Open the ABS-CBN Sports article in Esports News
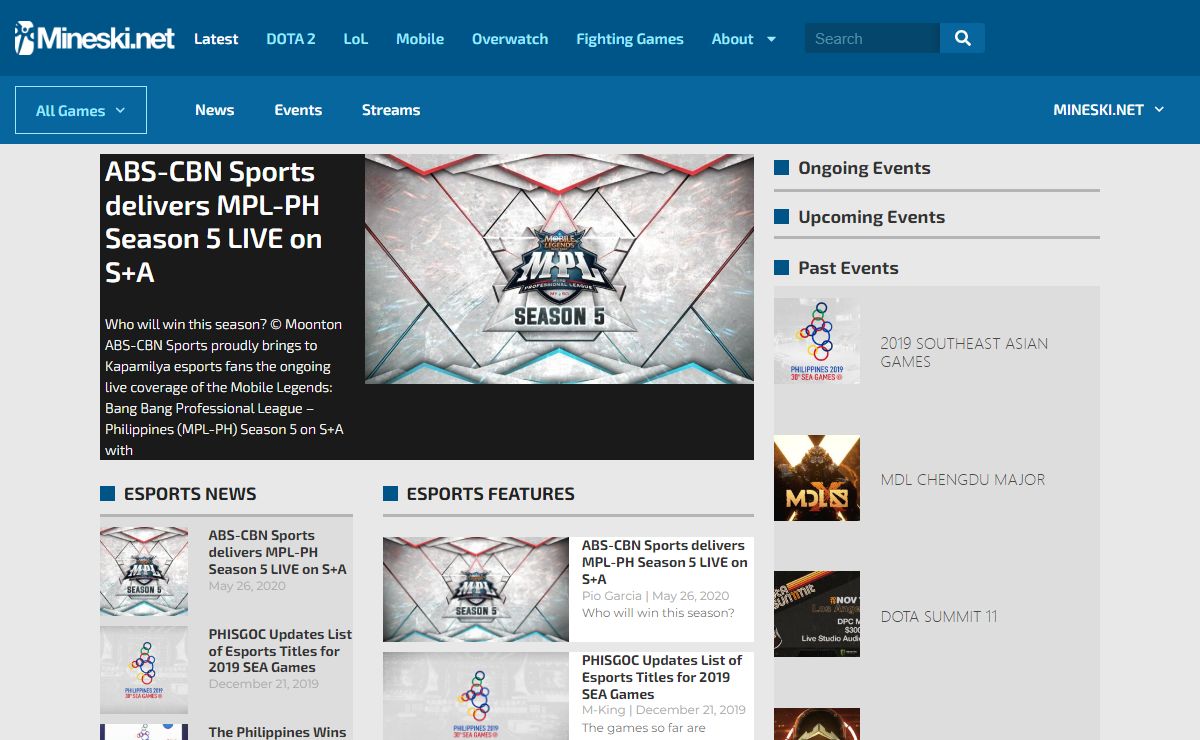This screenshot has height=740, width=1200. [x=278, y=552]
